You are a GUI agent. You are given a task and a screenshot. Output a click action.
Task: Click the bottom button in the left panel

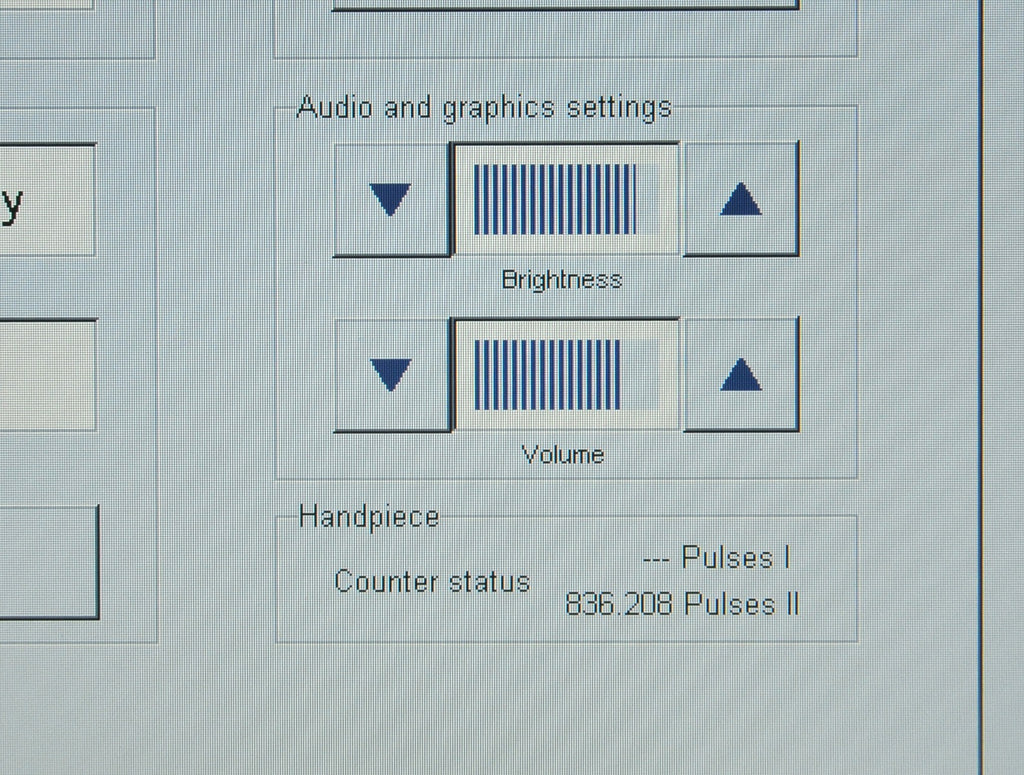[48, 562]
